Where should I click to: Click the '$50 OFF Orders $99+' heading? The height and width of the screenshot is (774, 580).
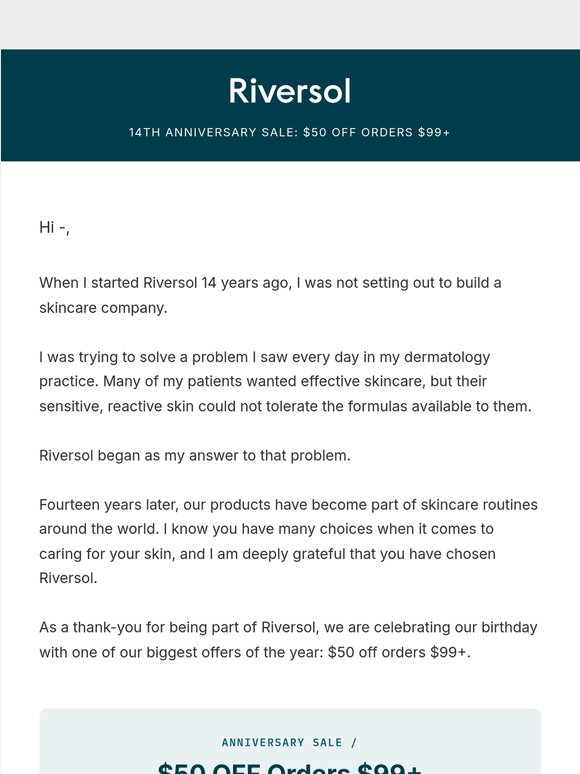pyautogui.click(x=290, y=768)
